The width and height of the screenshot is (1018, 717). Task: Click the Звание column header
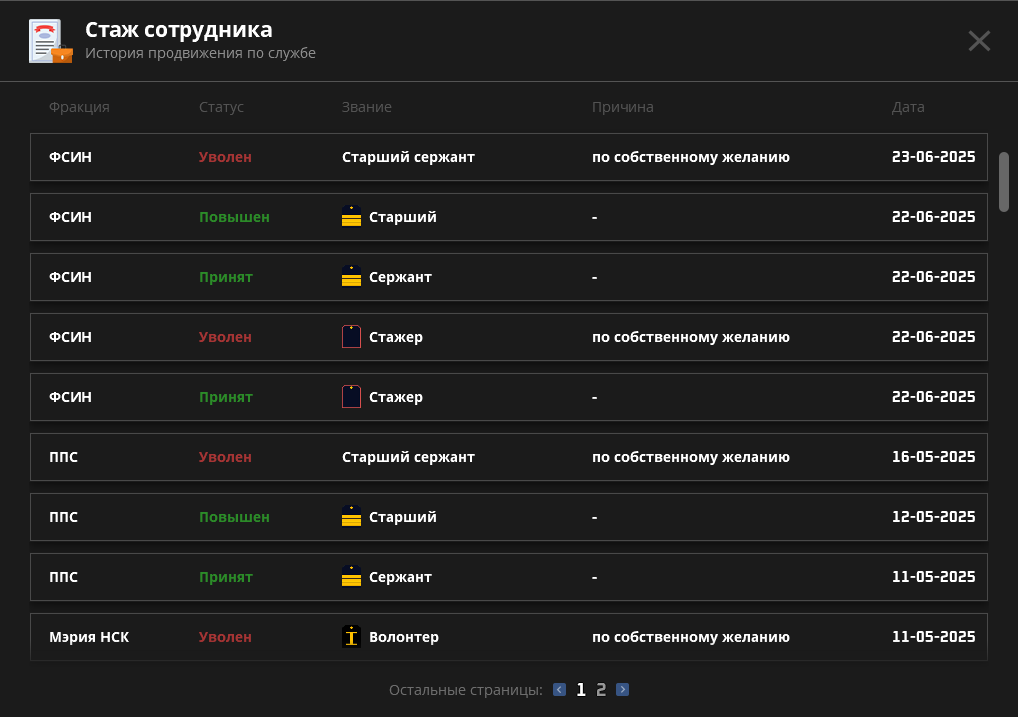tap(366, 107)
